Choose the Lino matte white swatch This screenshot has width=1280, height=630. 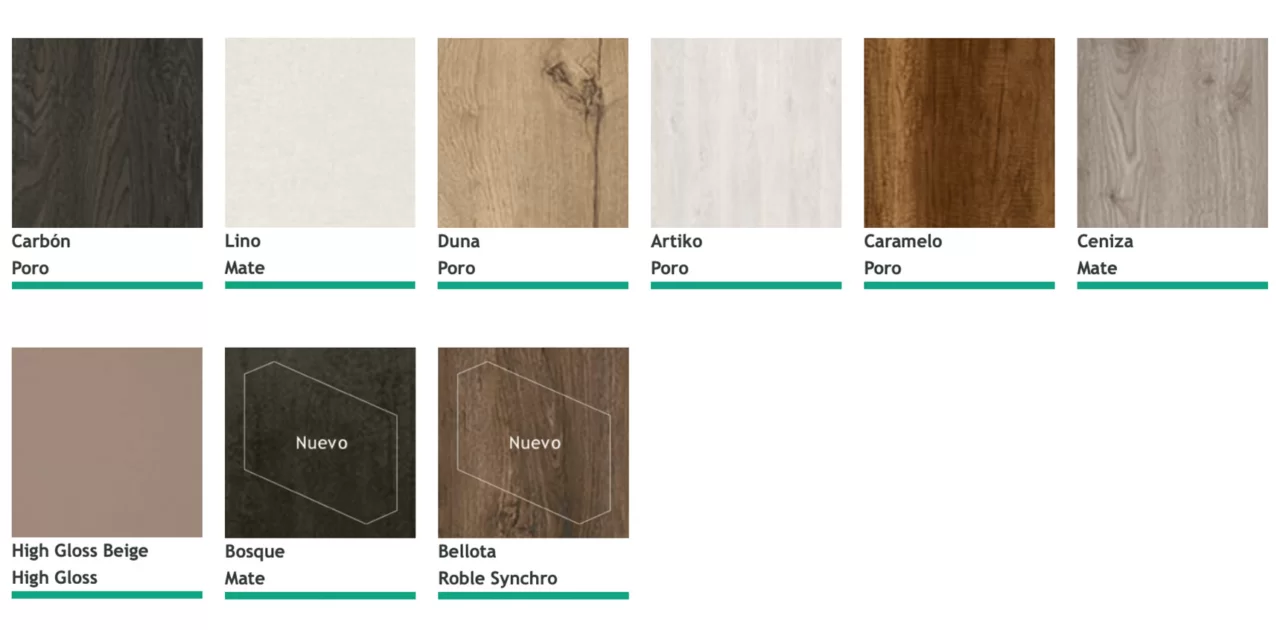coord(320,133)
